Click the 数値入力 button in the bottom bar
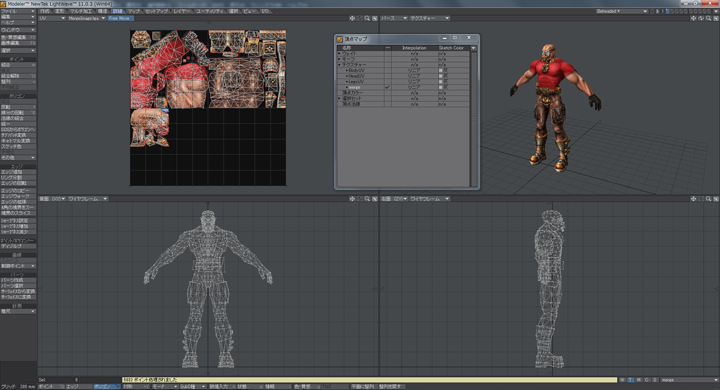Viewport: 720px width, 390px height. click(x=222, y=387)
